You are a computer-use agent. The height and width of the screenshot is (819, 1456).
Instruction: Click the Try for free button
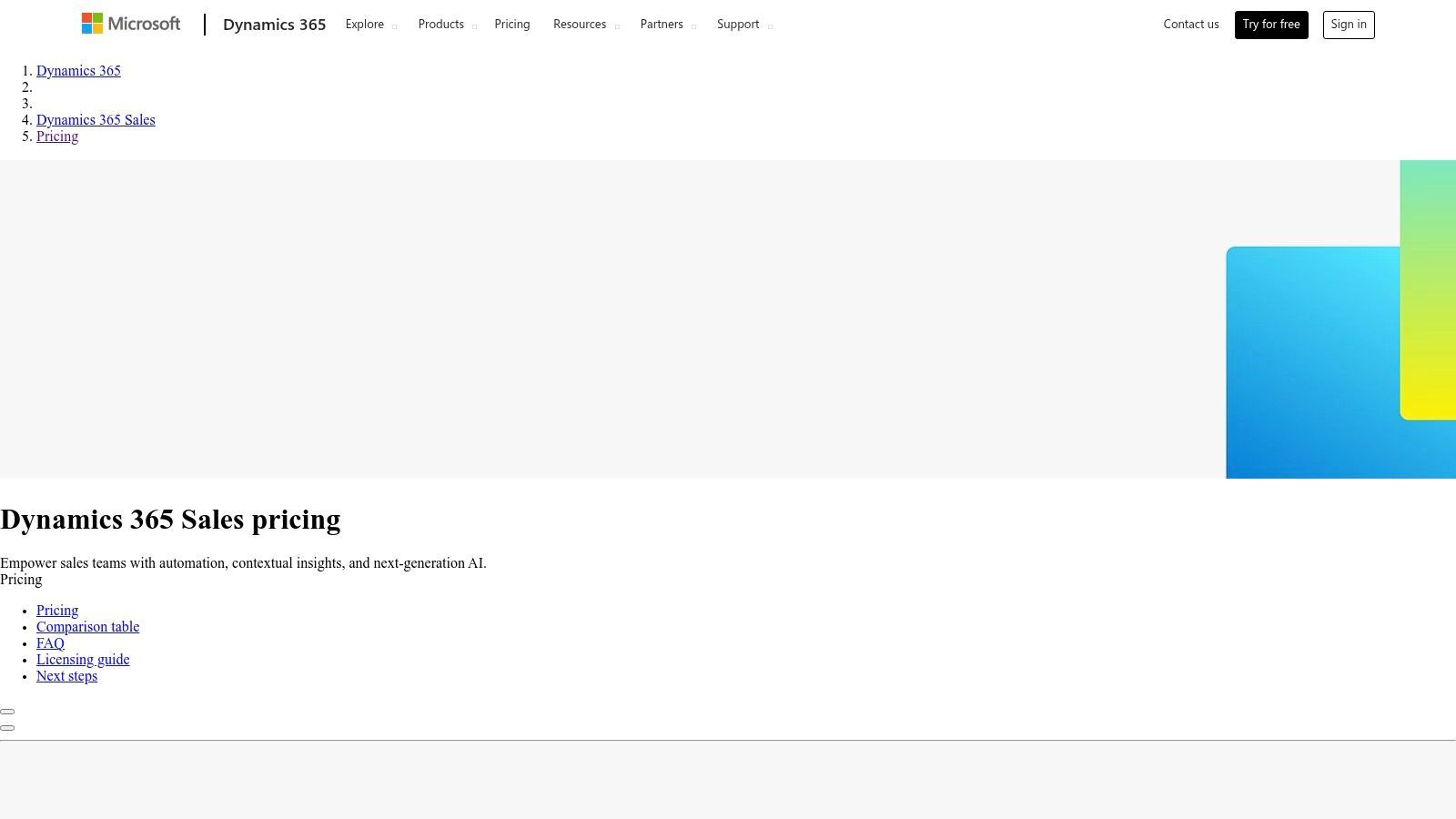pos(1271,25)
